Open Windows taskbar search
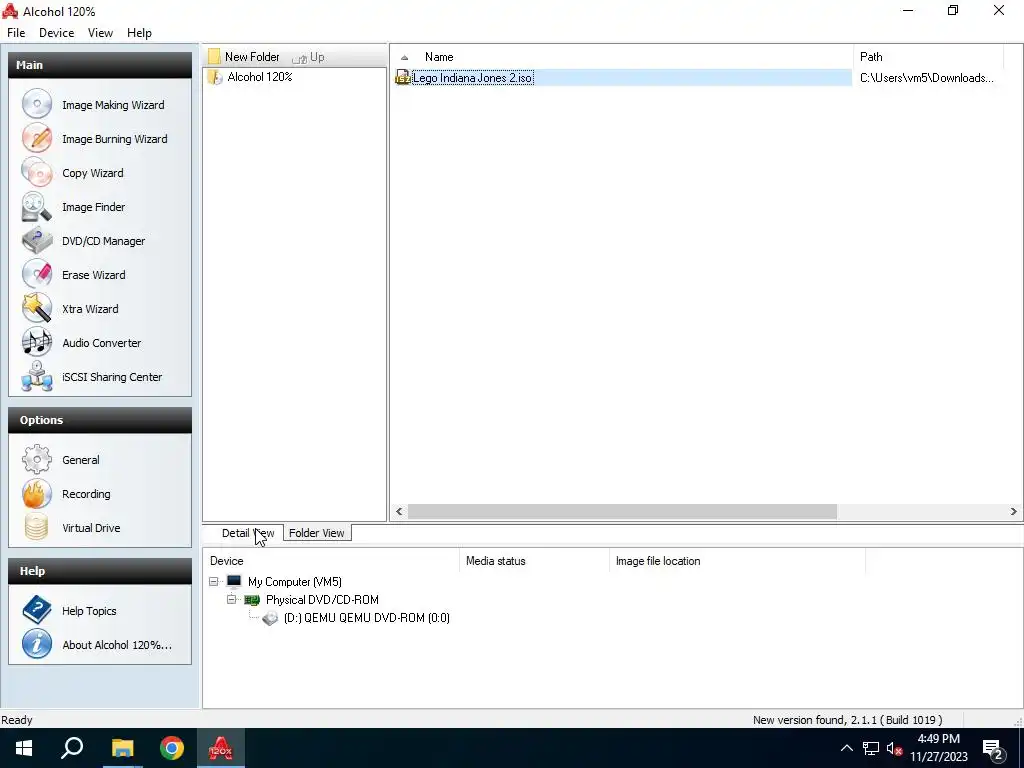This screenshot has height=768, width=1024. [x=72, y=748]
